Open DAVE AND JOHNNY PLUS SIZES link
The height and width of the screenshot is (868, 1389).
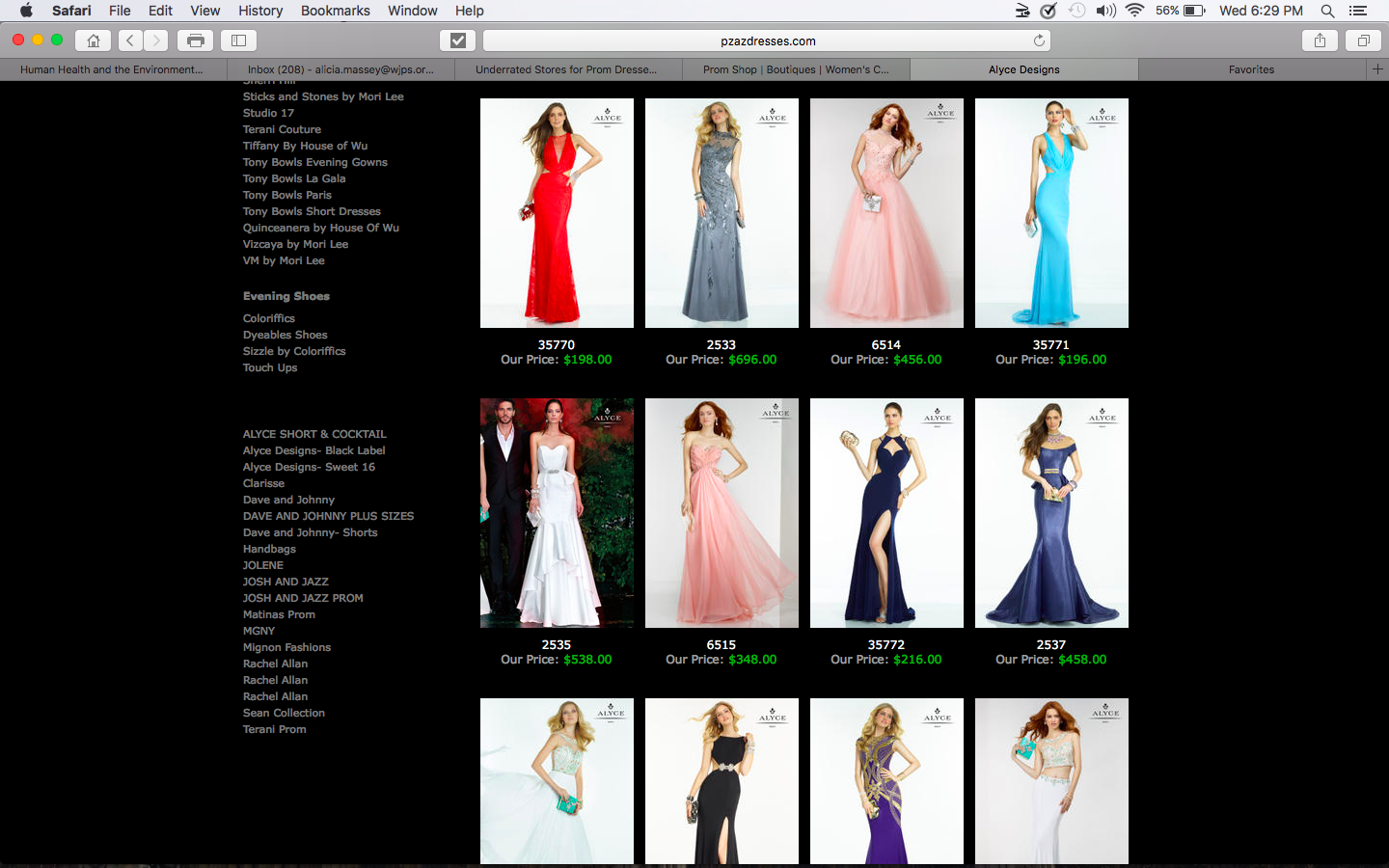328,516
